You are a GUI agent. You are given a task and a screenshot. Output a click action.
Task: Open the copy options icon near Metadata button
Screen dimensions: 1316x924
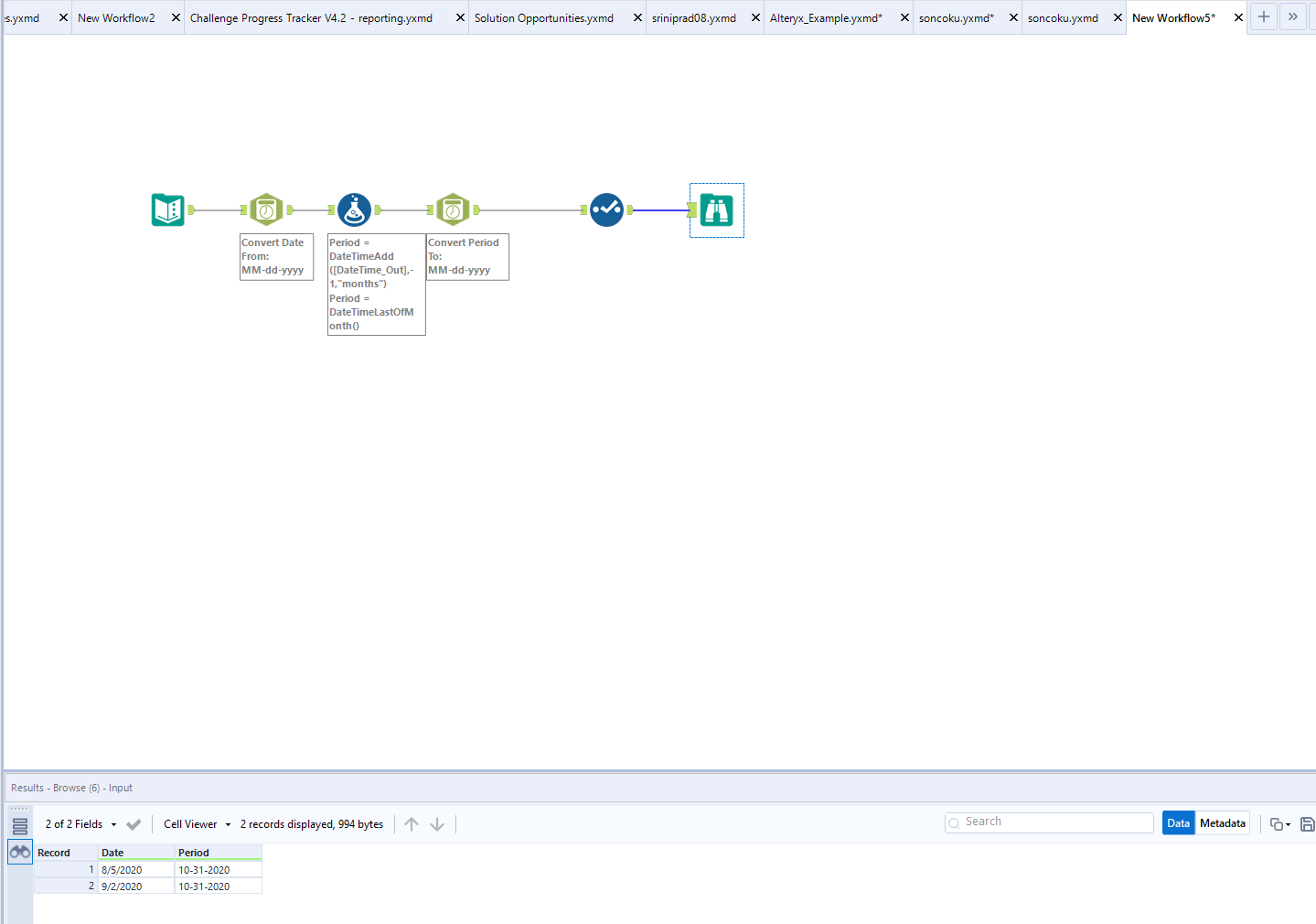coord(1278,823)
